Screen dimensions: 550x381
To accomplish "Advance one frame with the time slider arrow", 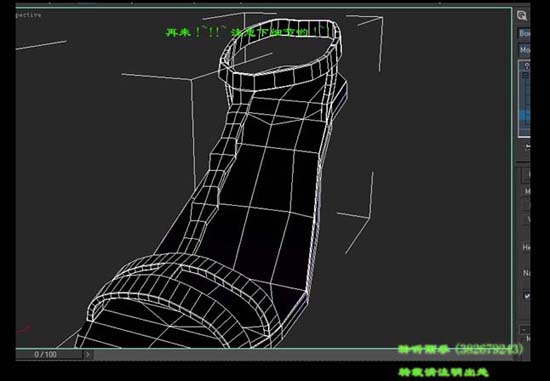I will [x=88, y=355].
